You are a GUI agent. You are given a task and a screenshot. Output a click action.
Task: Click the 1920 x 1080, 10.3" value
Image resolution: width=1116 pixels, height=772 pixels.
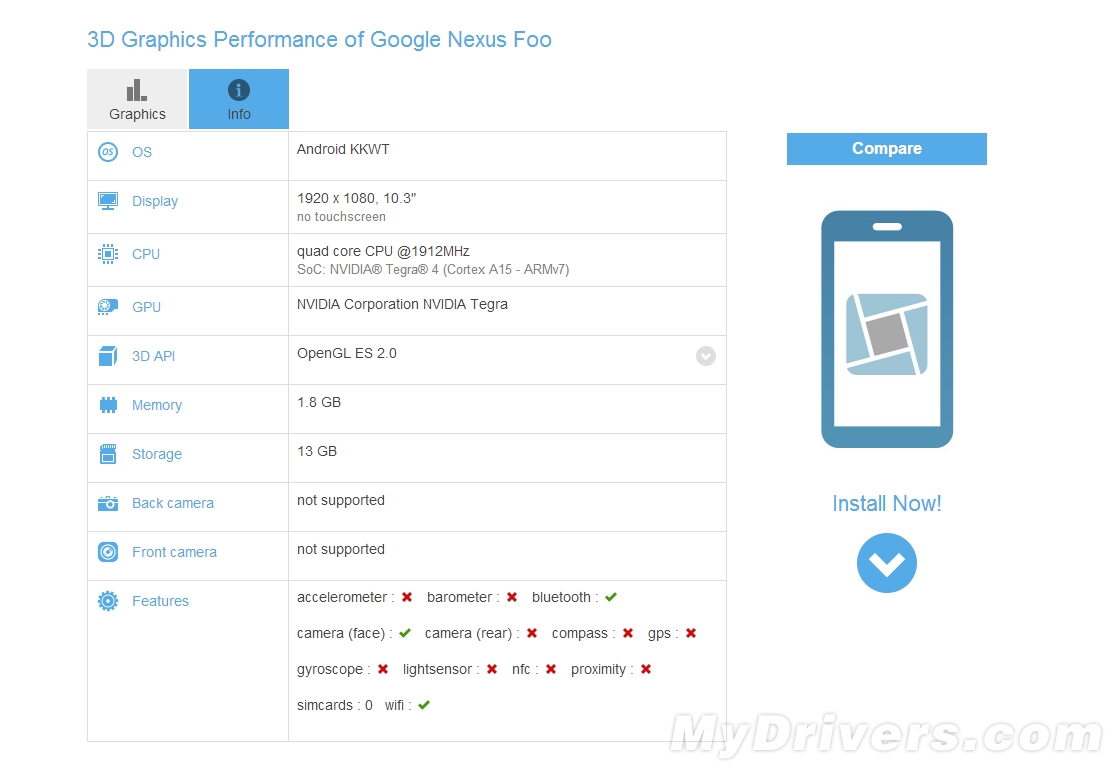(x=357, y=199)
